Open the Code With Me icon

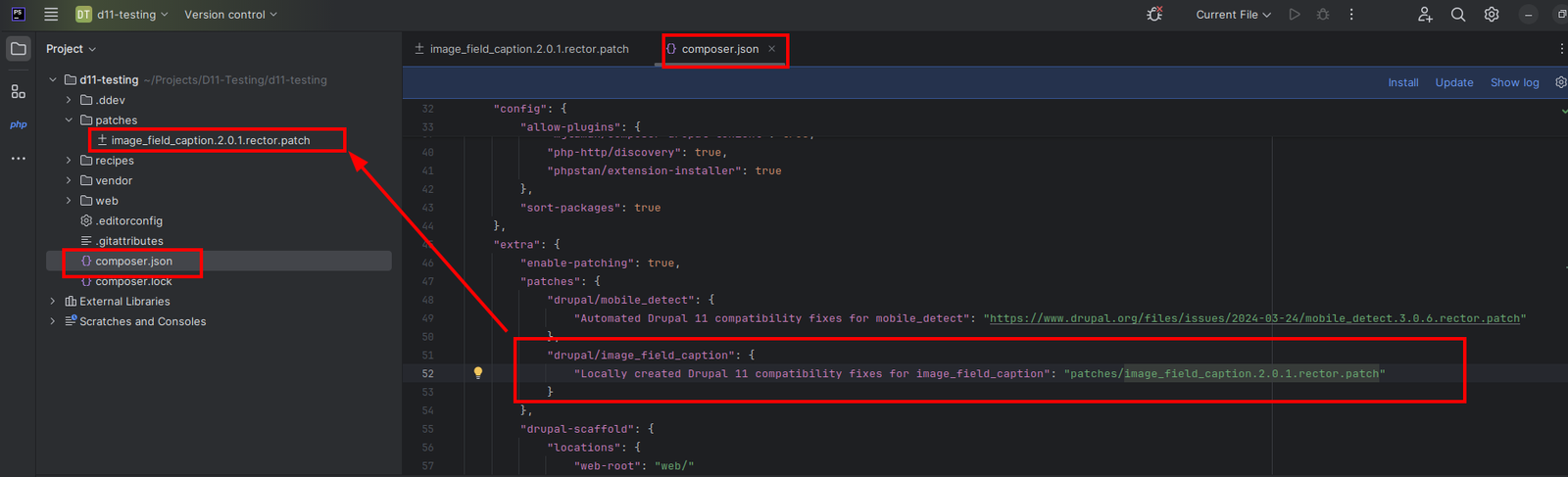[x=1425, y=15]
